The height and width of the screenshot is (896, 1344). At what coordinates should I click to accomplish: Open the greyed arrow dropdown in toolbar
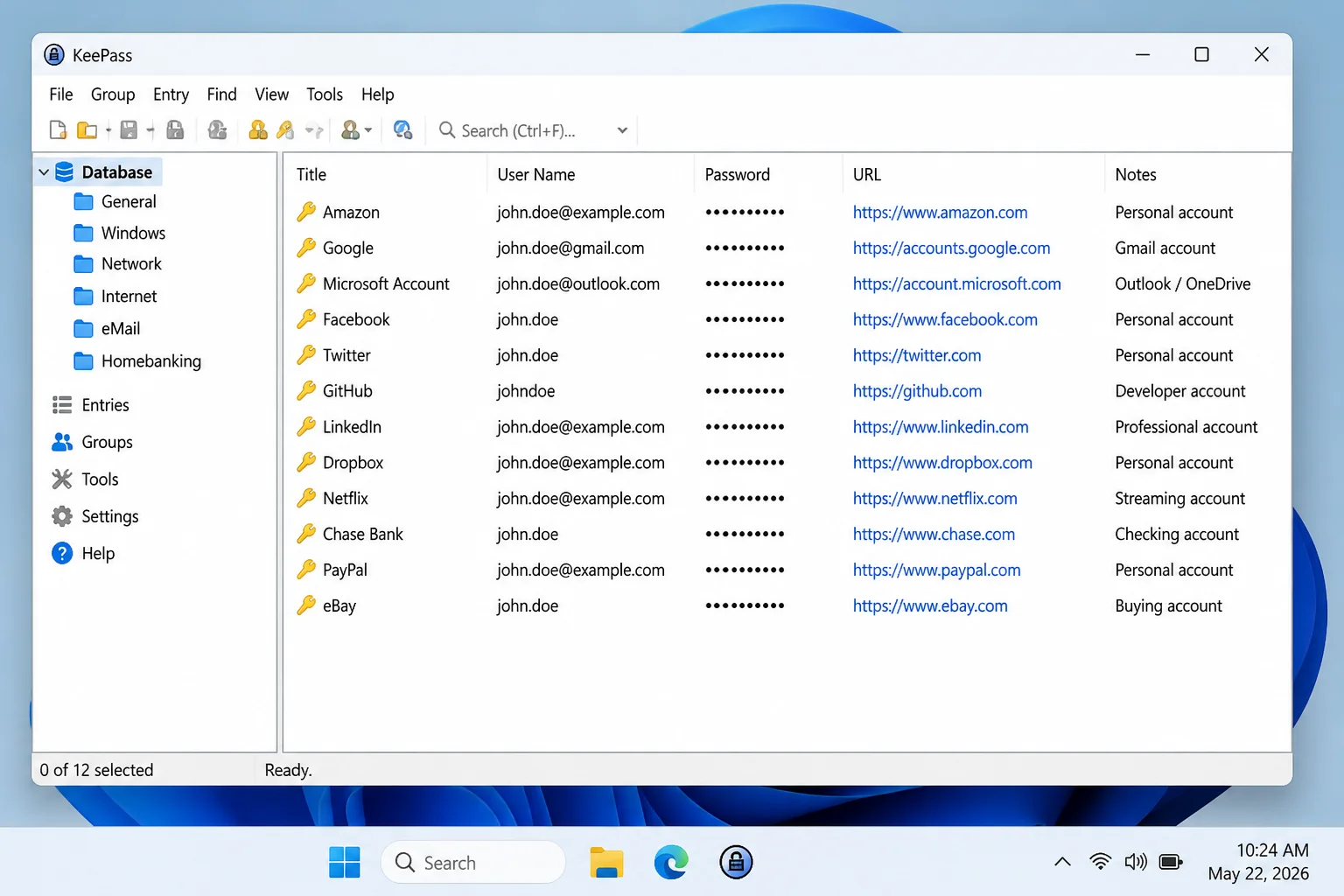pos(314,131)
